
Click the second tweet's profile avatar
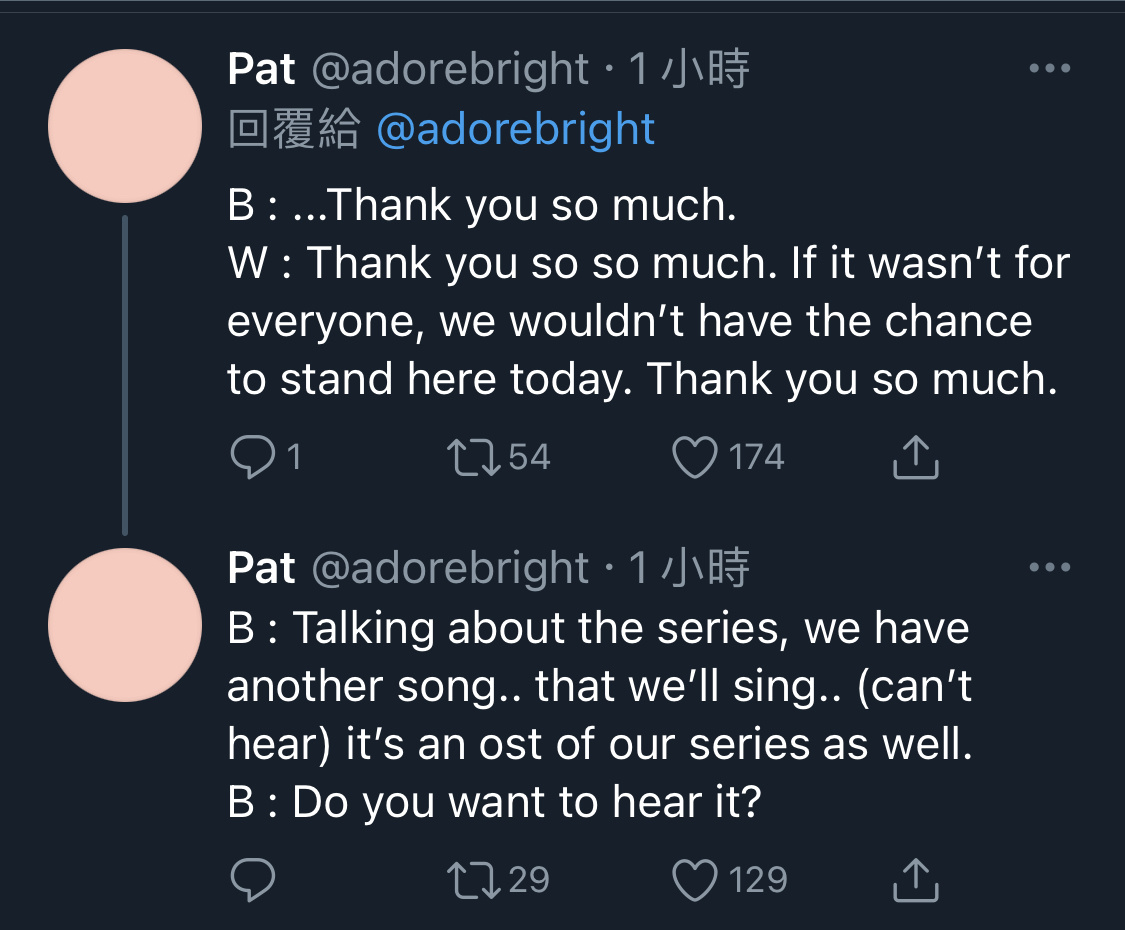point(125,625)
